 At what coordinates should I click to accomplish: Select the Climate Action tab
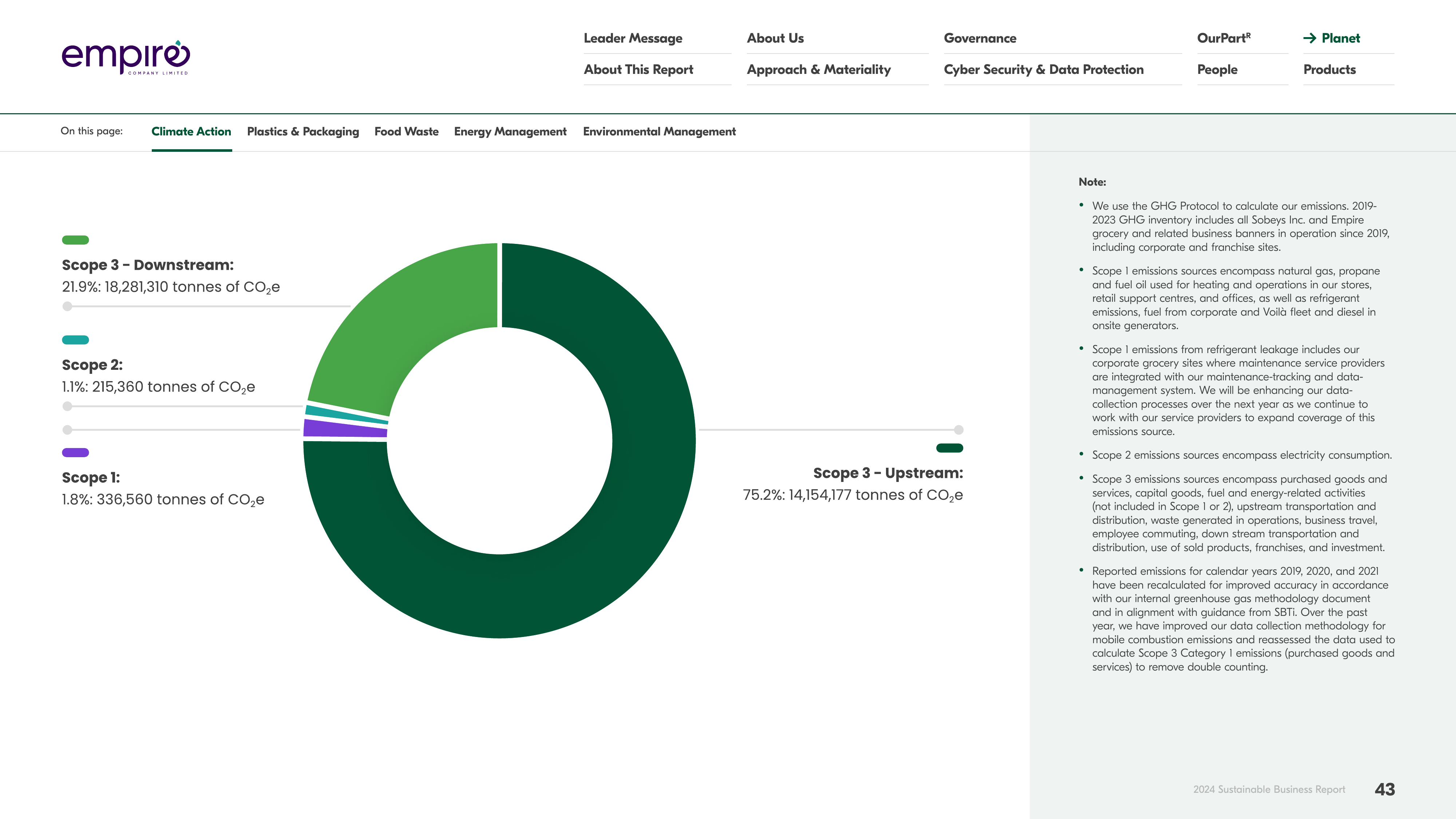[x=191, y=132]
